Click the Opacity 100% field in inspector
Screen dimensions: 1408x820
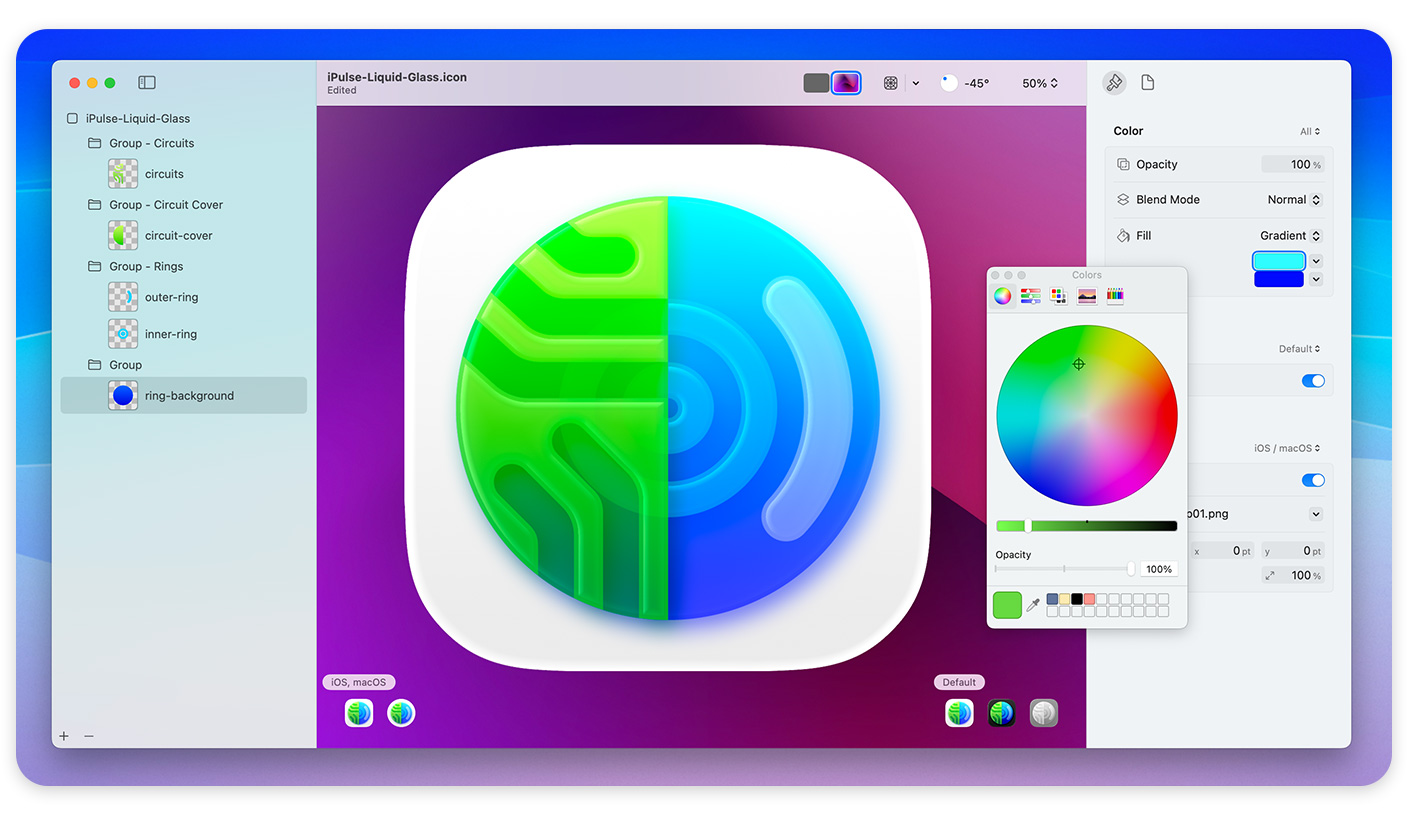pos(1291,164)
